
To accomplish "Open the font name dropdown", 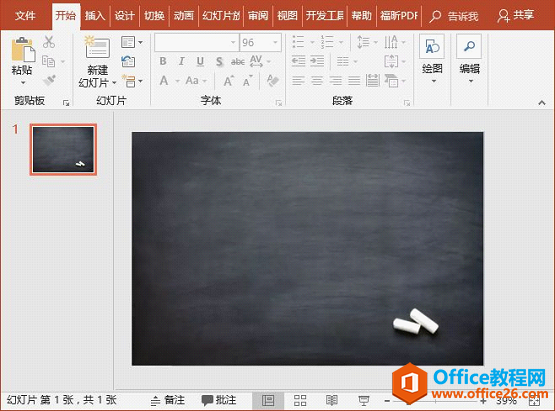I will tap(233, 42).
